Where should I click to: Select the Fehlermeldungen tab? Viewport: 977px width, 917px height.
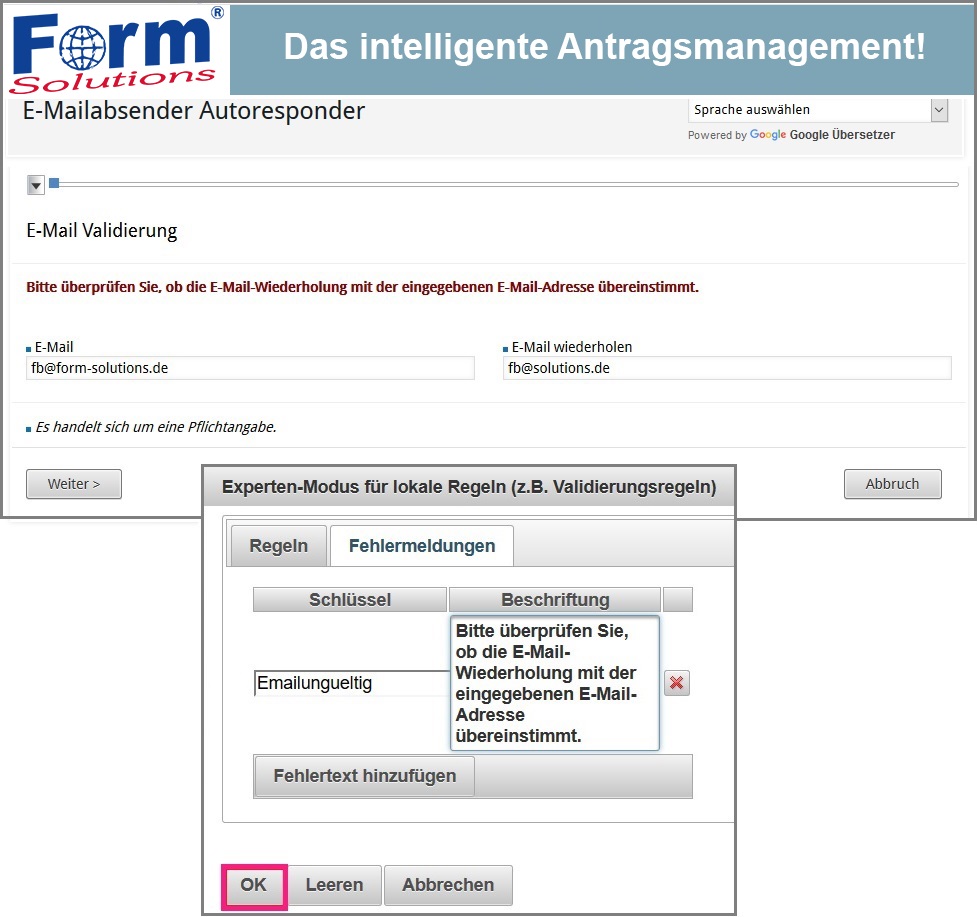(421, 546)
